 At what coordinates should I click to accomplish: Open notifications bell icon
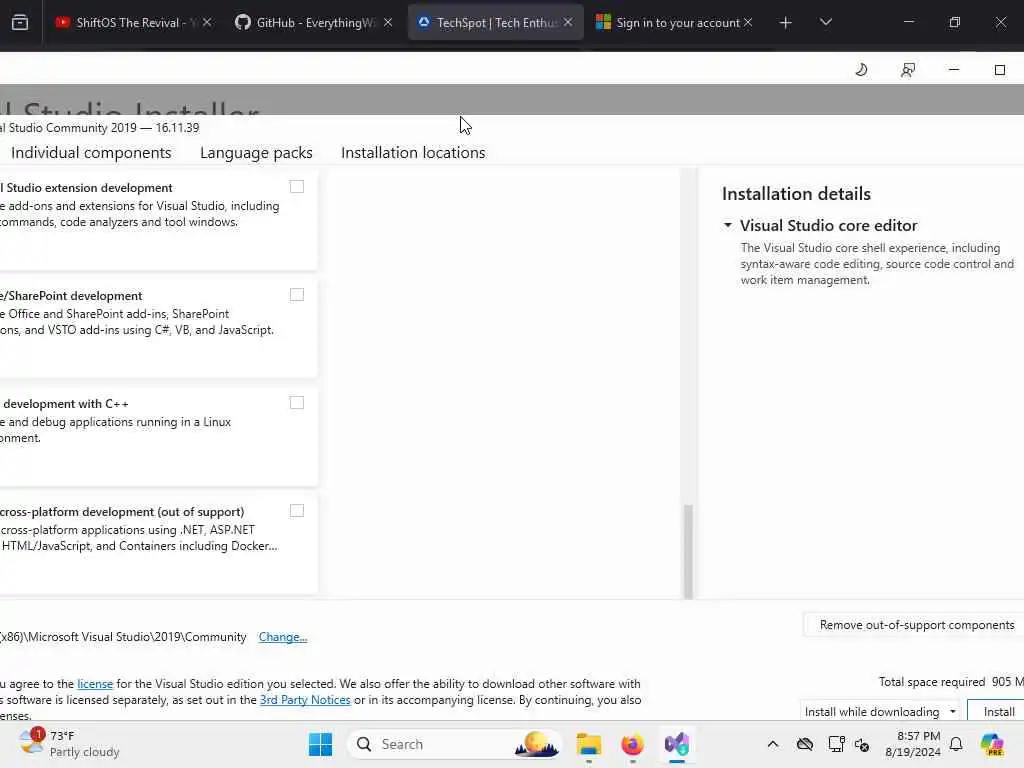(956, 744)
